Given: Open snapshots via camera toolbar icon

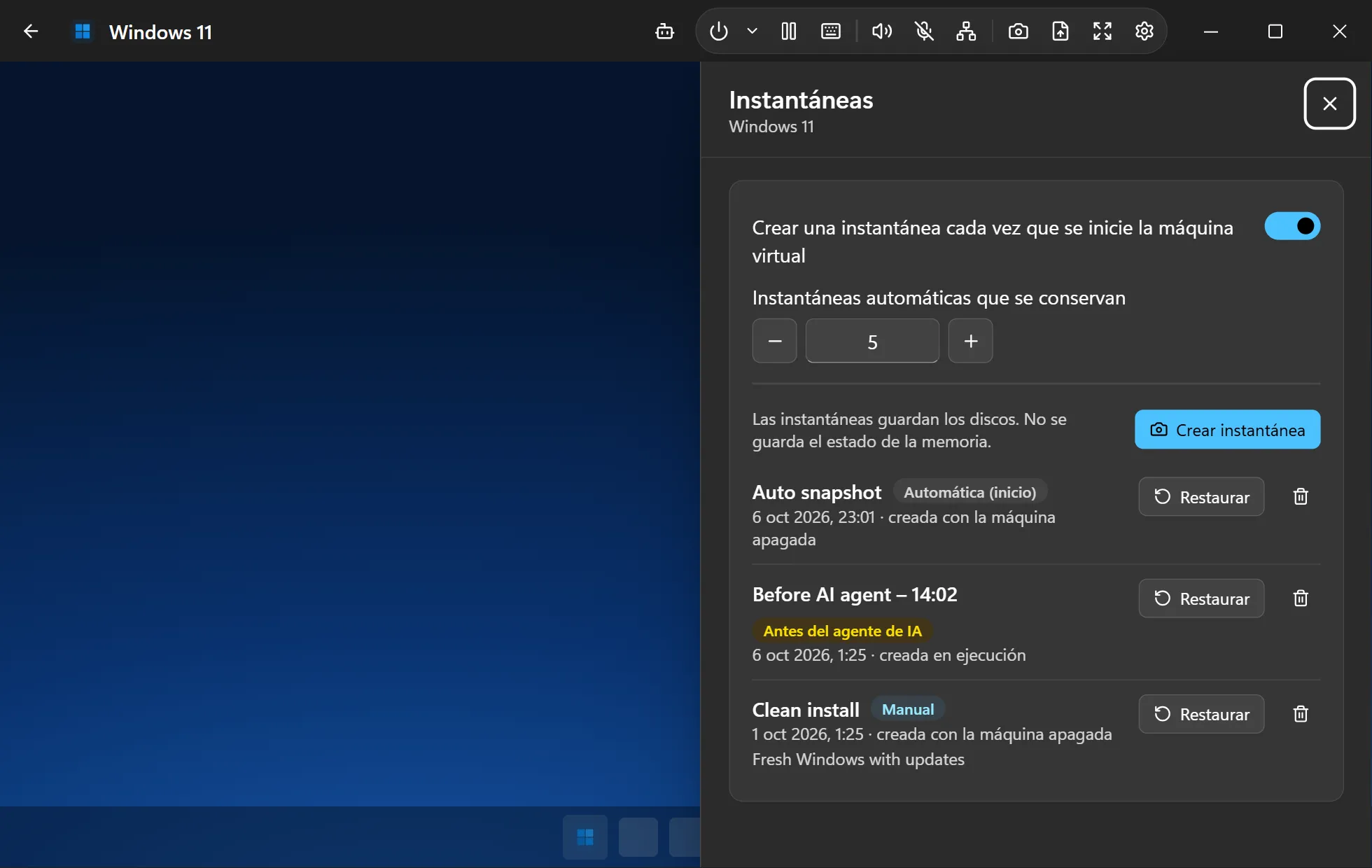Looking at the screenshot, I should coord(1018,31).
